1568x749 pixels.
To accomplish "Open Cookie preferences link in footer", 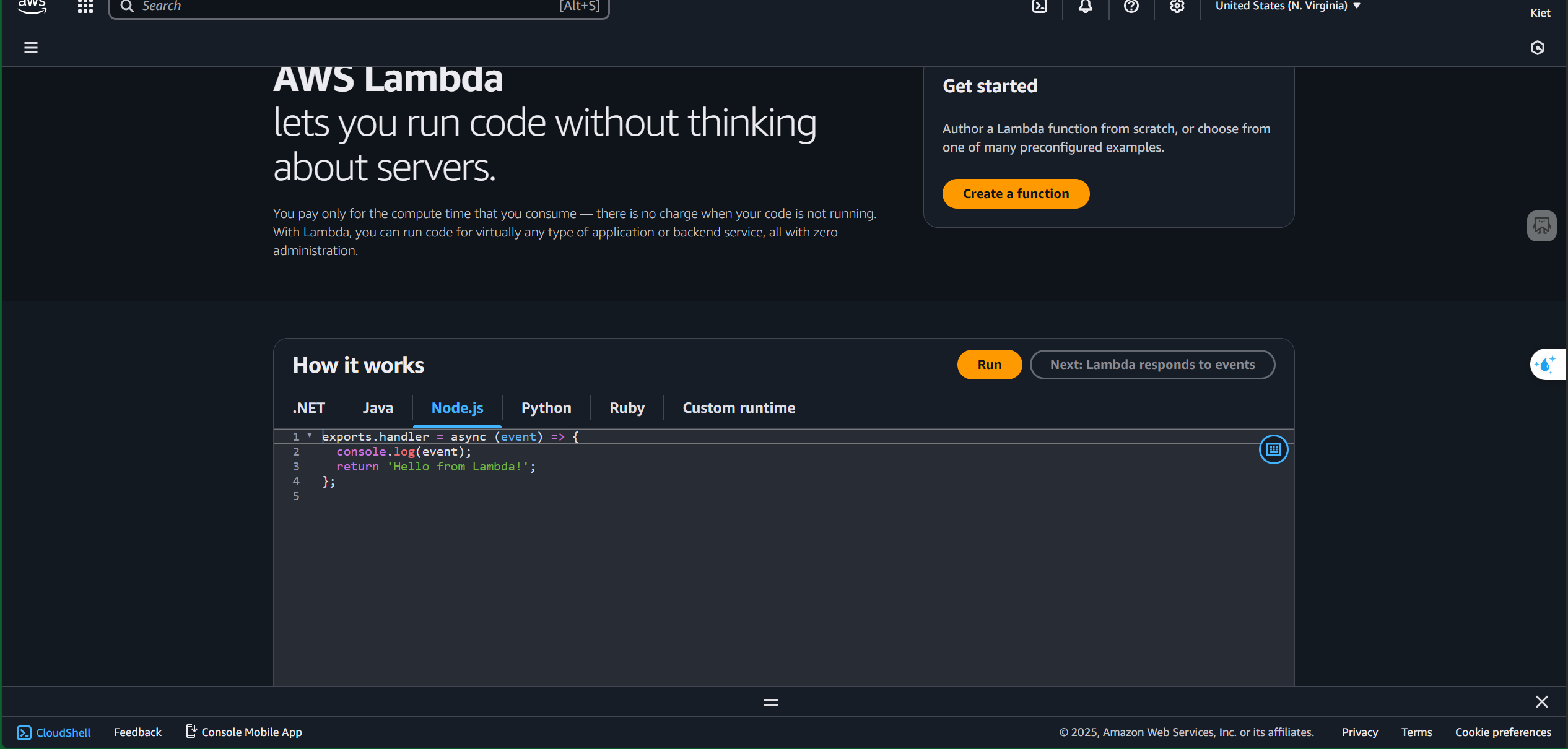I will pos(1503,732).
